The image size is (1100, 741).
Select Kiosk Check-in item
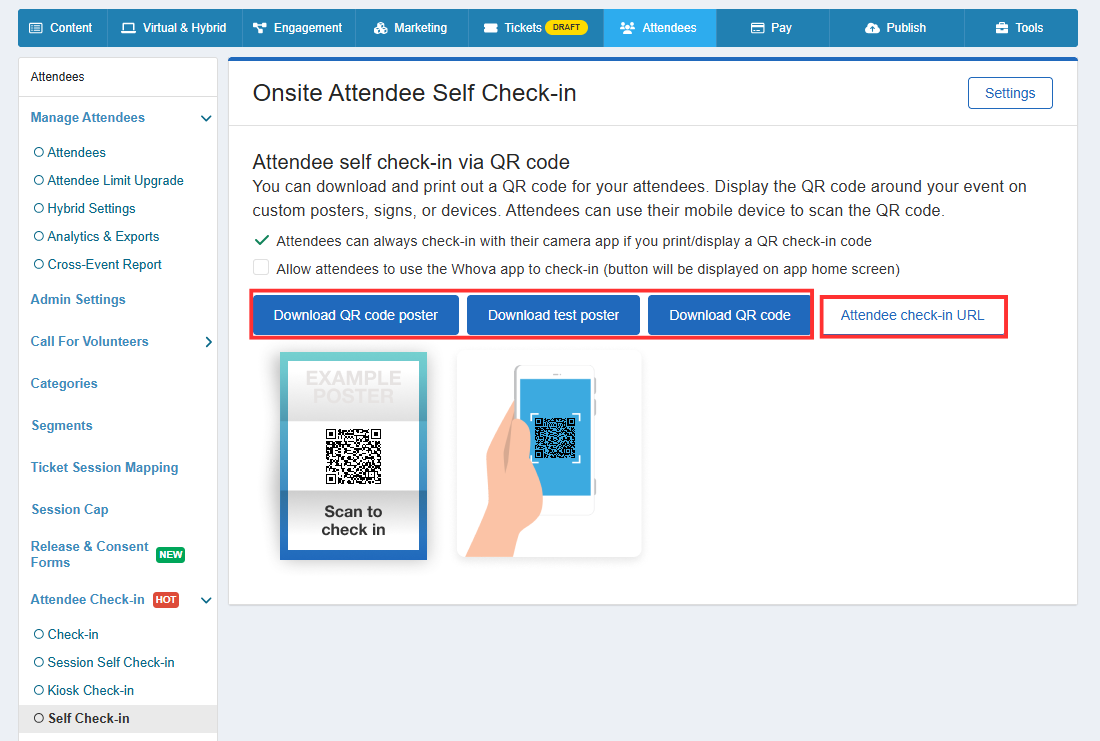click(83, 690)
